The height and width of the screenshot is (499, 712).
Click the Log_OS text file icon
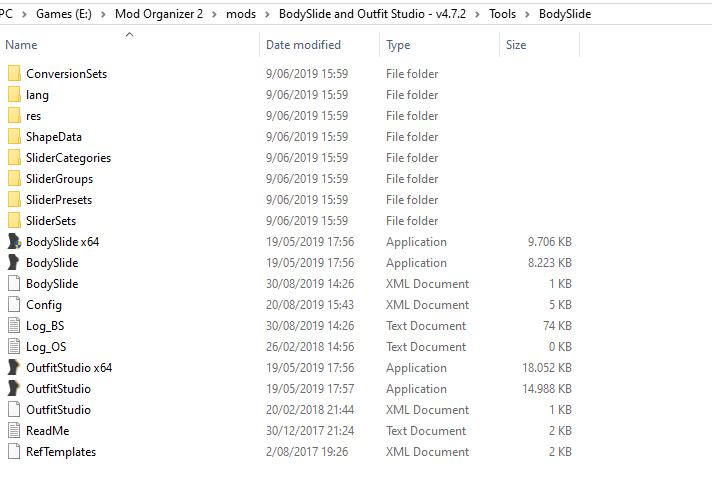[x=14, y=346]
